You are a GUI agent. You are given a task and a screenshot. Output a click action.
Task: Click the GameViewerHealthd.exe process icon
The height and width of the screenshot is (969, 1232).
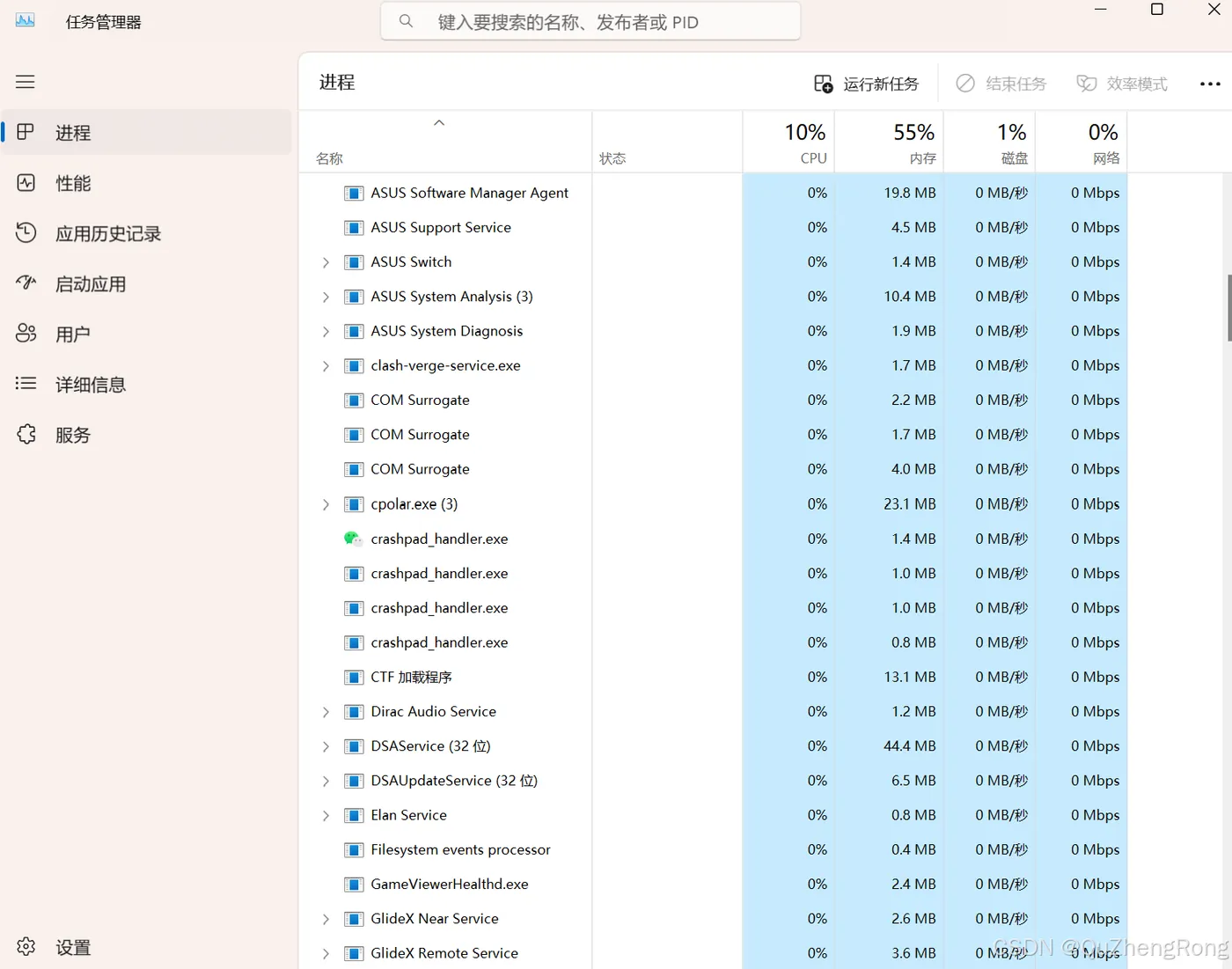coord(354,885)
